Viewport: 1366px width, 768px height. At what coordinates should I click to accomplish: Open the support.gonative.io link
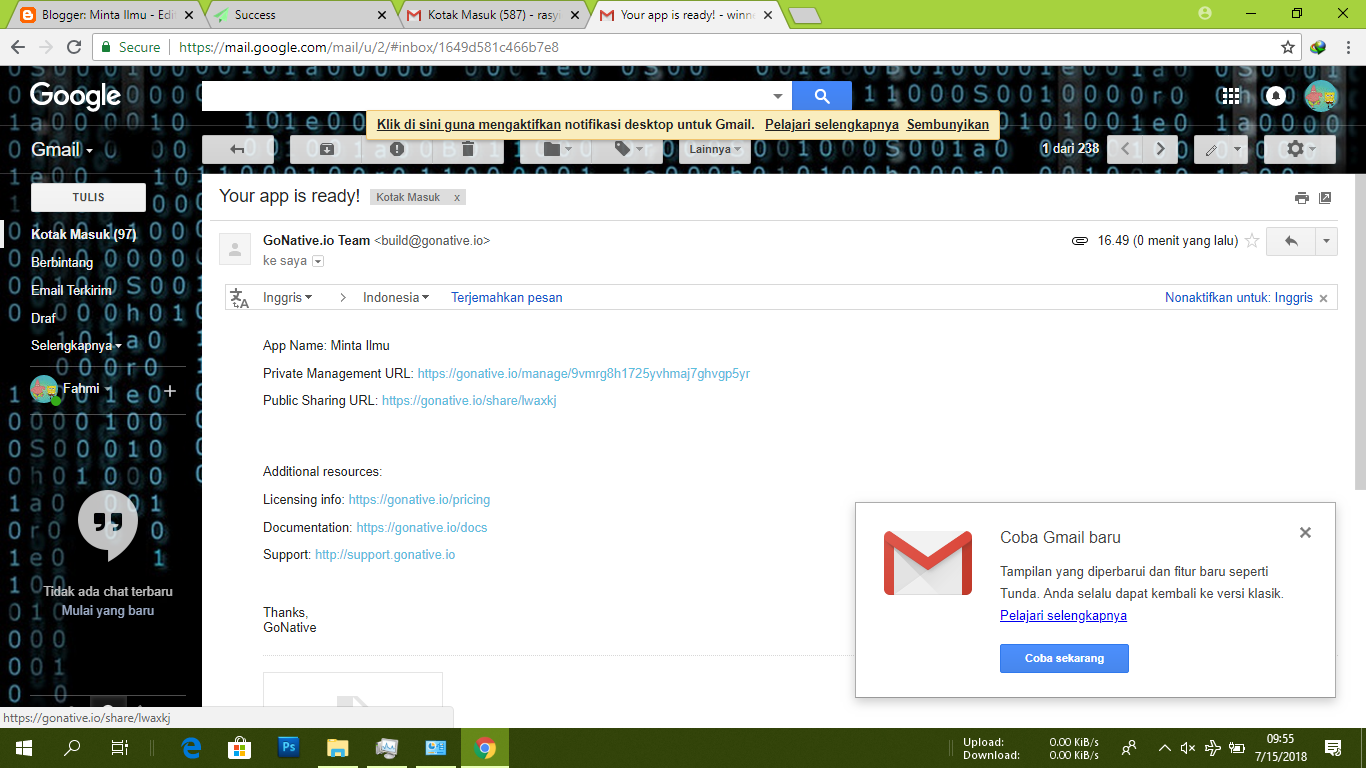coord(385,554)
